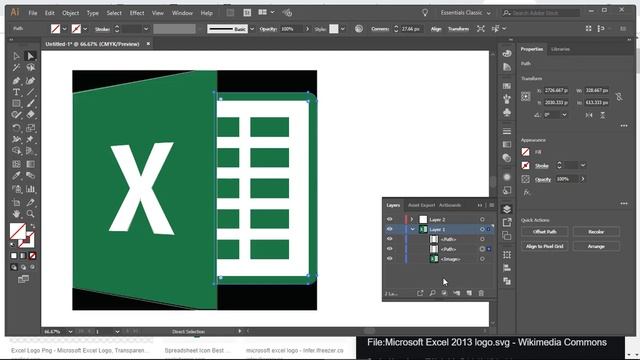The image size is (640, 360).
Task: Open the zoom level dropdown at bottom
Action: (70, 332)
